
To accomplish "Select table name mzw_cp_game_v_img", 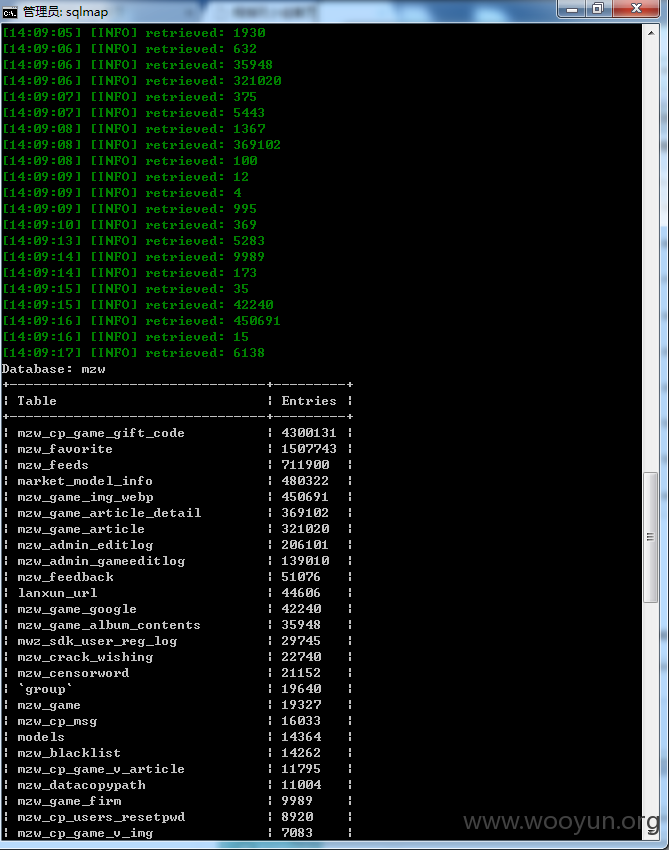I will (85, 833).
